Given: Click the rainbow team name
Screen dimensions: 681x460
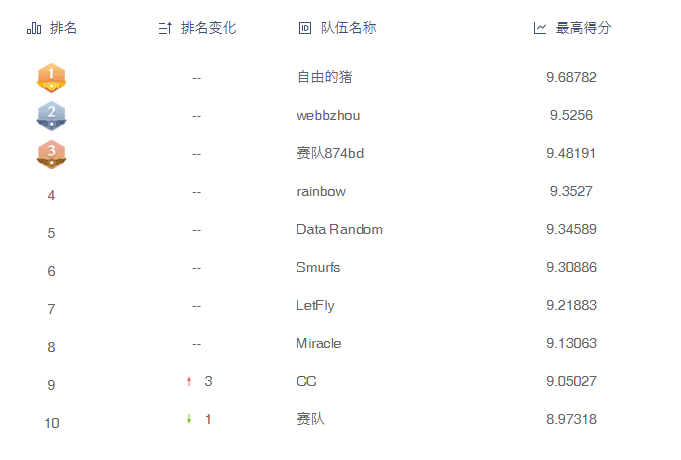Looking at the screenshot, I should (x=320, y=191).
